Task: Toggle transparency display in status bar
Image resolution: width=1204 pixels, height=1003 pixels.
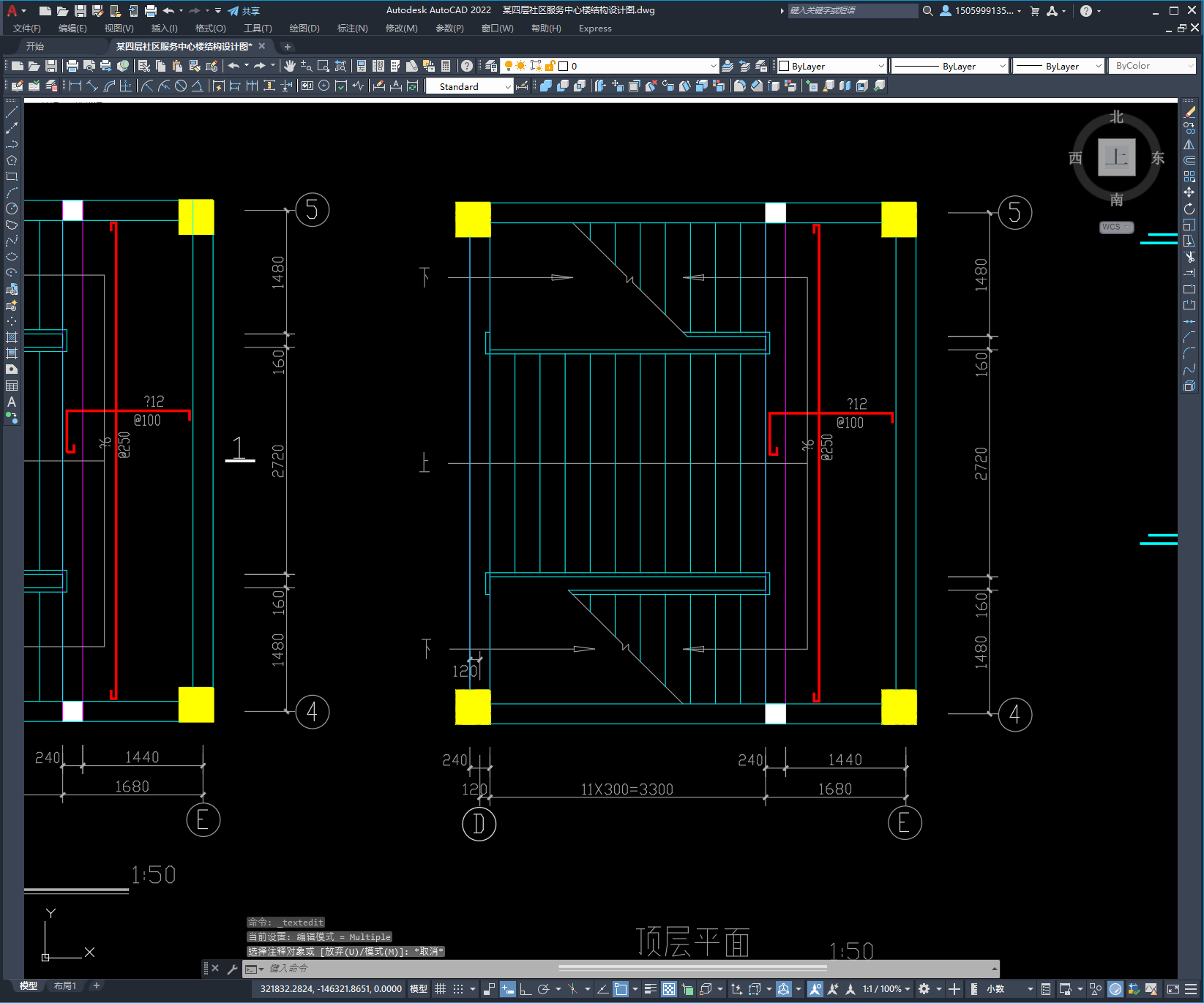Action: [669, 989]
